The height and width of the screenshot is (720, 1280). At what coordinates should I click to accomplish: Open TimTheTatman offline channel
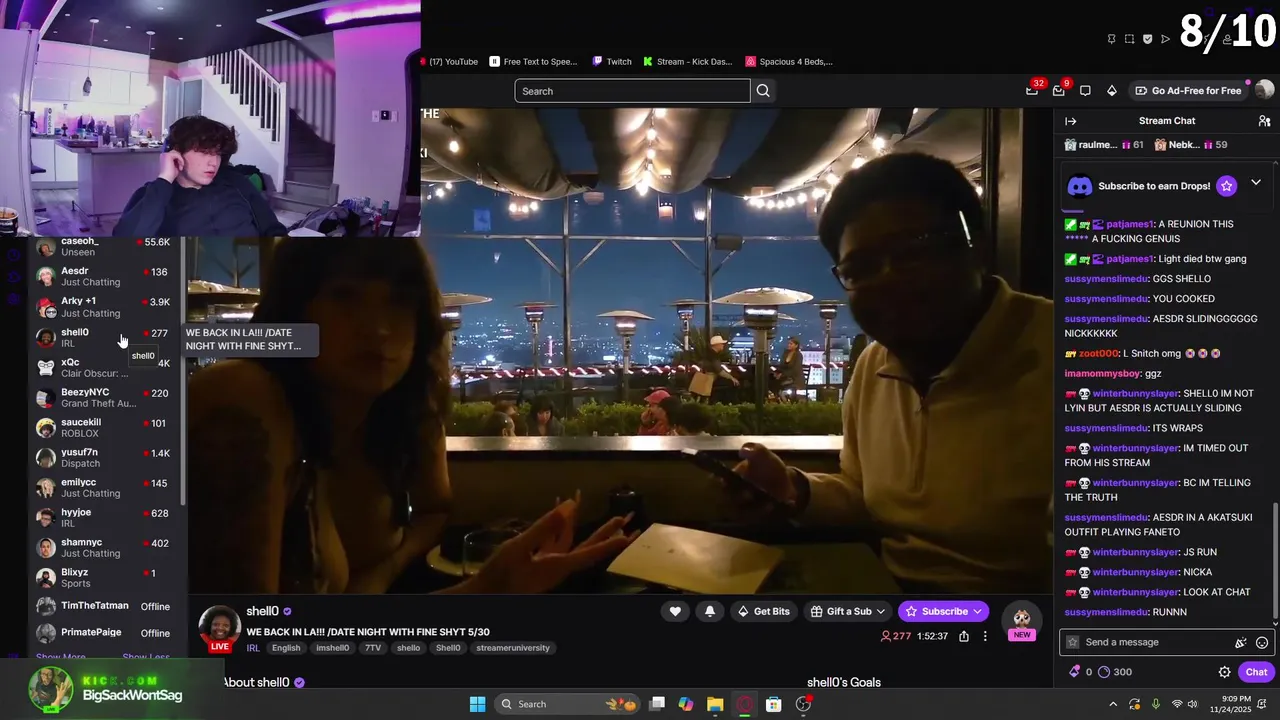click(x=104, y=606)
